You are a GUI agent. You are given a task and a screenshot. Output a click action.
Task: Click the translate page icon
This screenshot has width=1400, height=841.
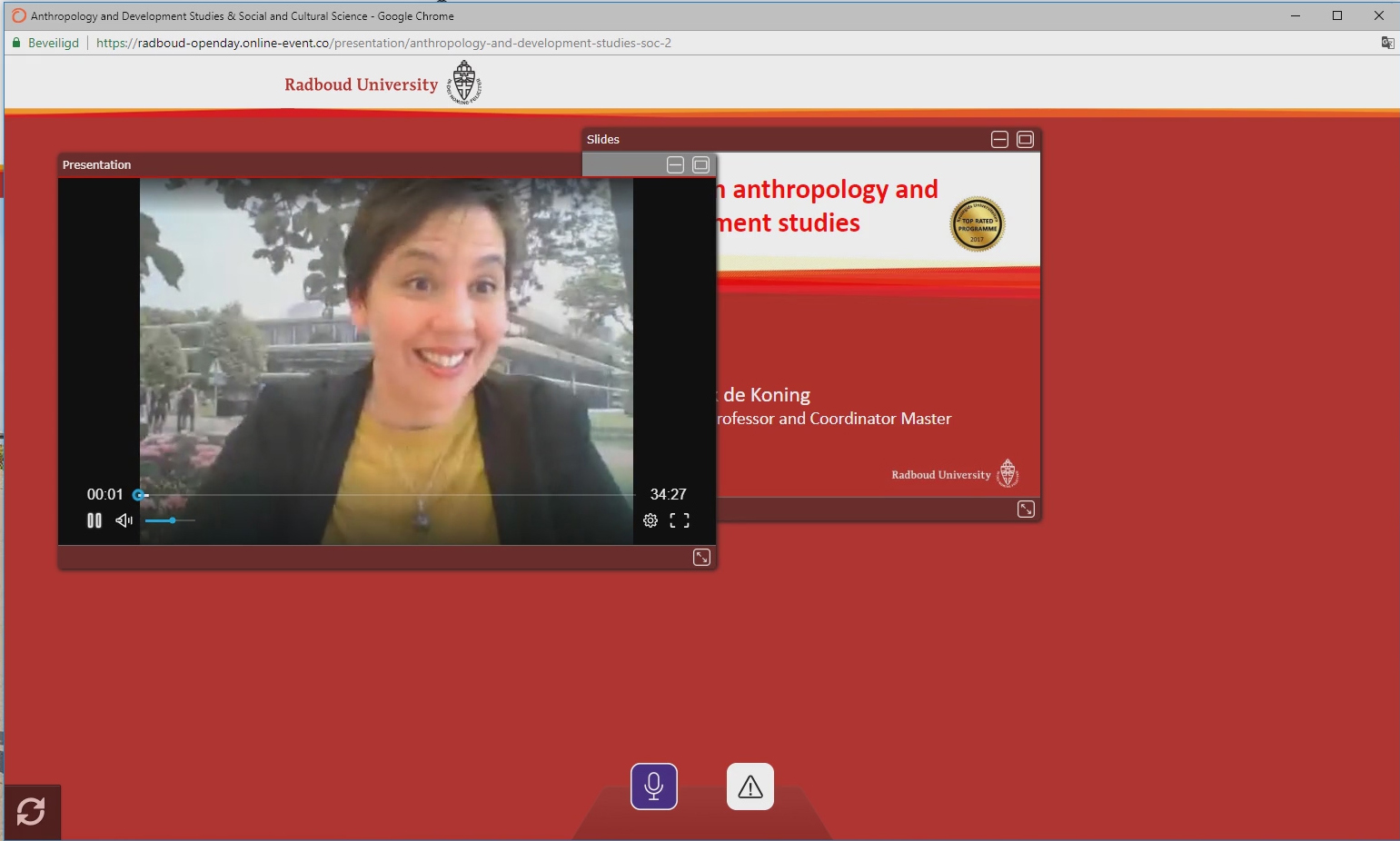1387,43
